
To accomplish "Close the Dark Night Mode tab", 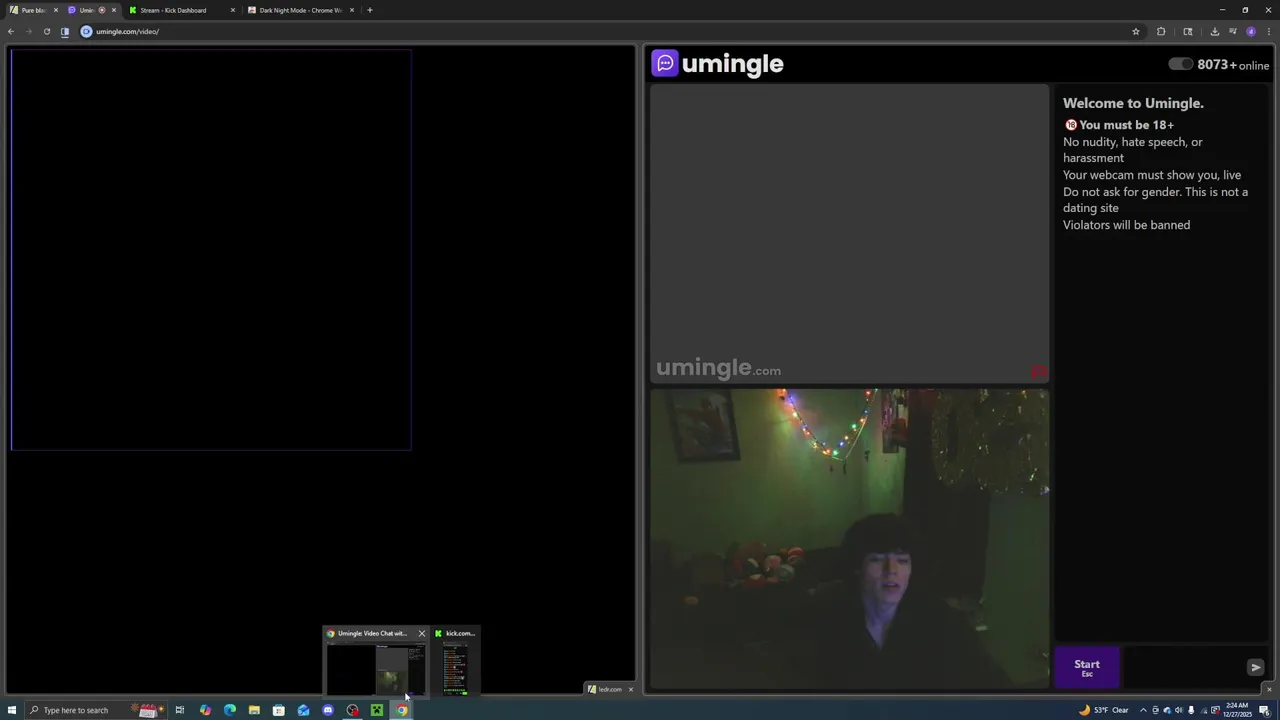I will pyautogui.click(x=352, y=10).
